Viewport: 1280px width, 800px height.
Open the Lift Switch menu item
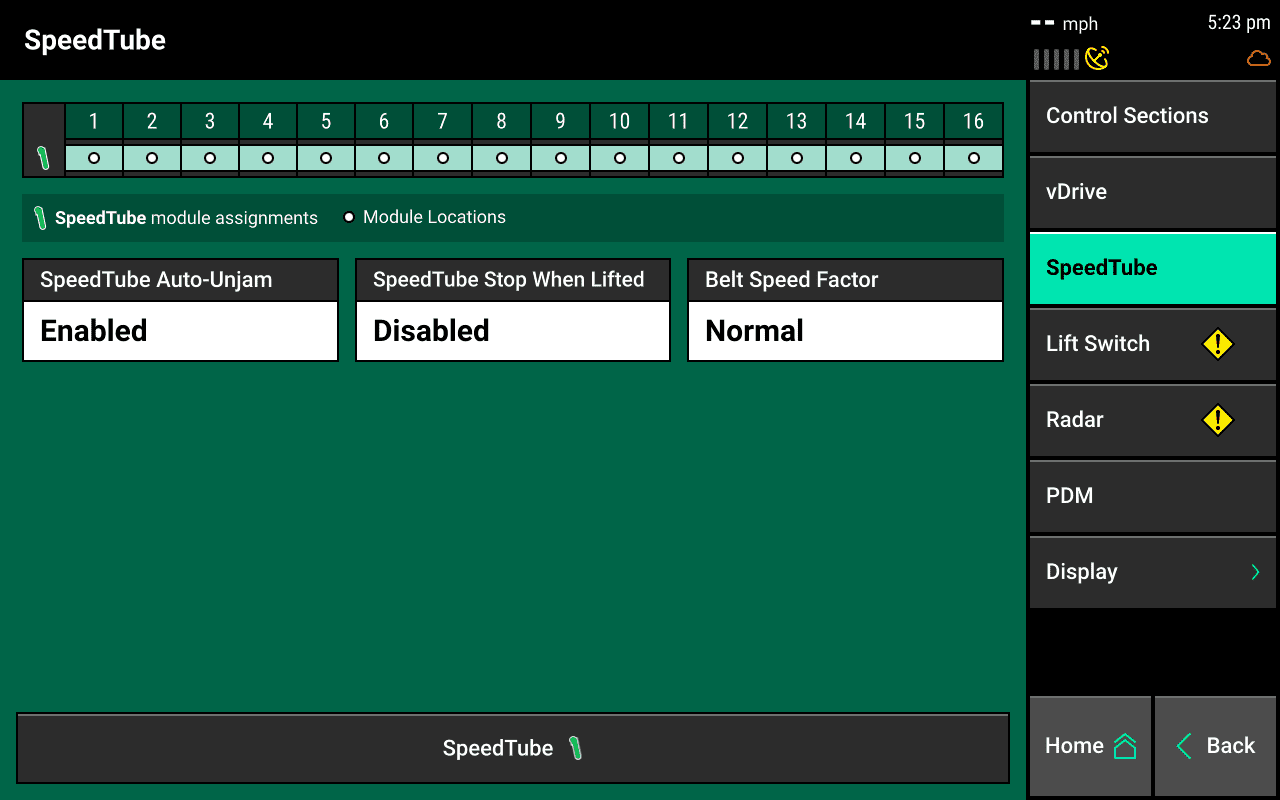[x=1153, y=344]
